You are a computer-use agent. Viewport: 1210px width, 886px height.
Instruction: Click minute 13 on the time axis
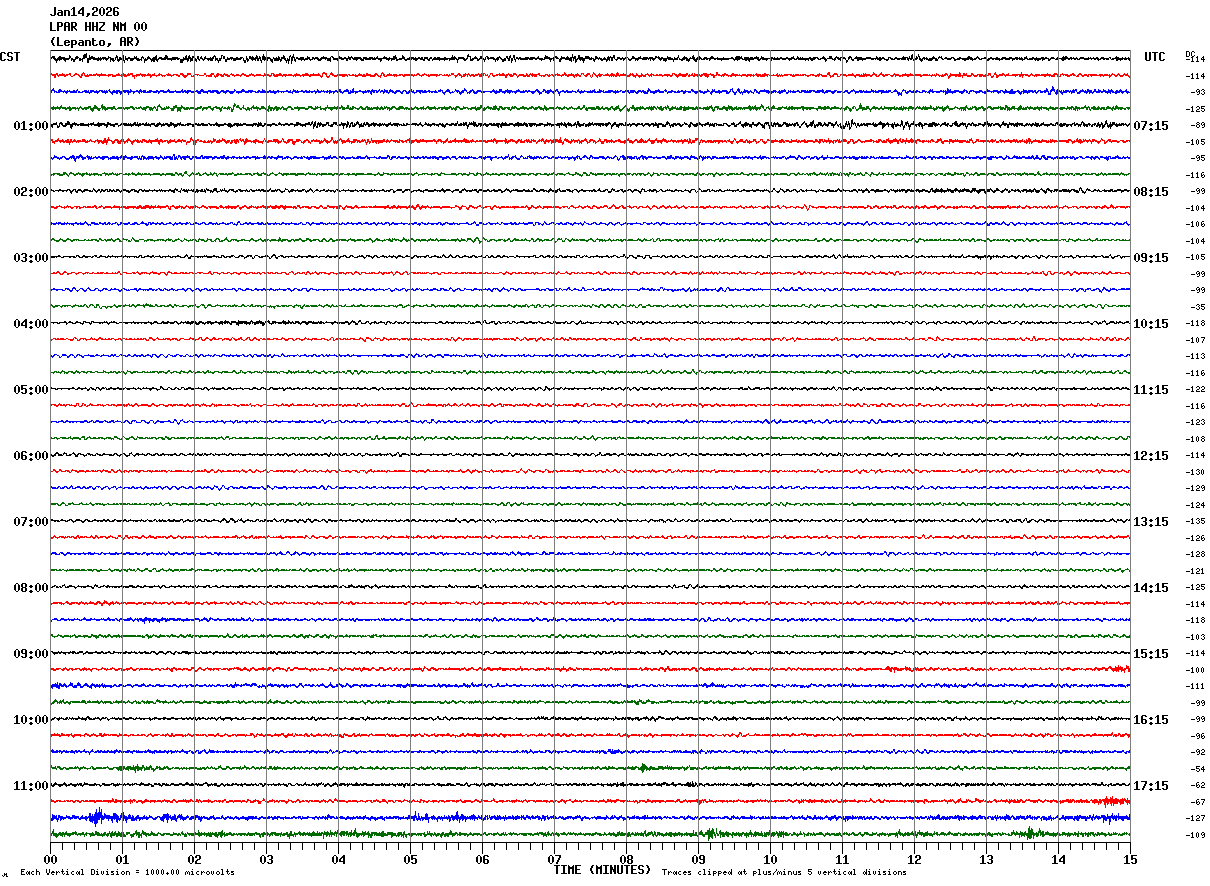pos(986,859)
